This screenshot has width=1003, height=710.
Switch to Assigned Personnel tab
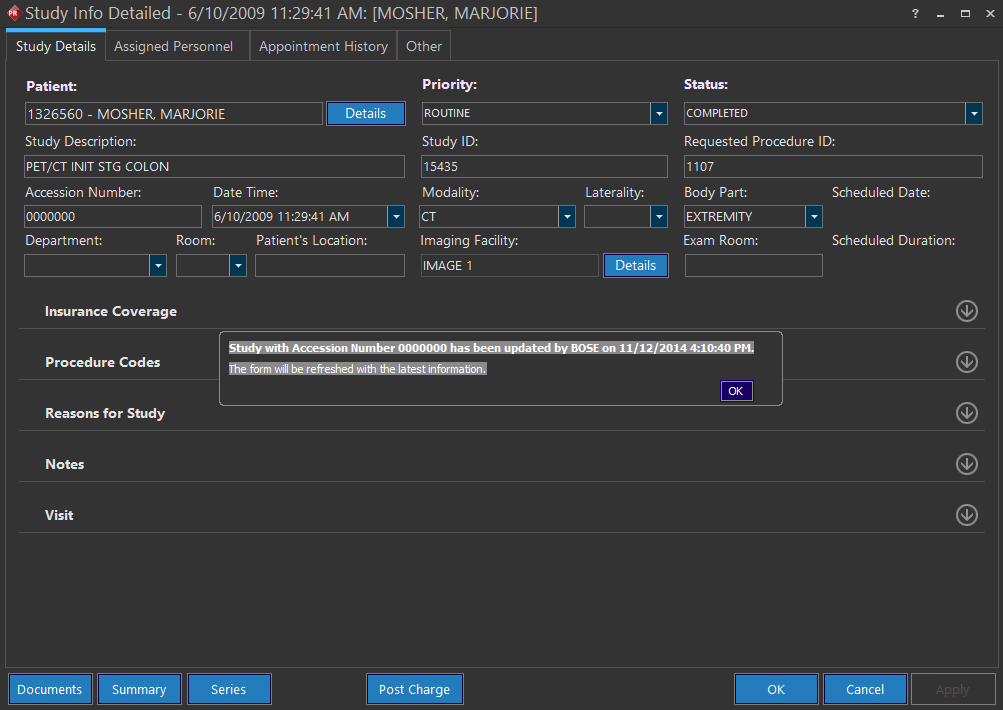[174, 46]
